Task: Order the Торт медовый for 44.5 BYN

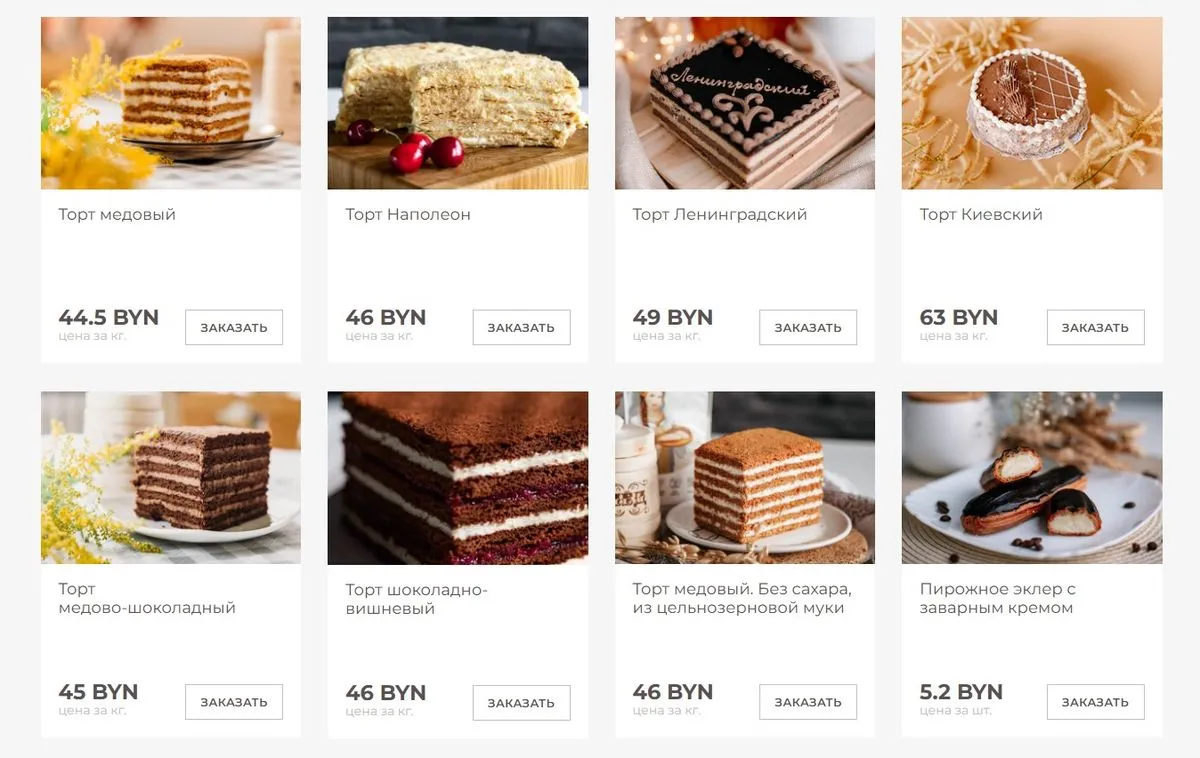Action: 234,327
